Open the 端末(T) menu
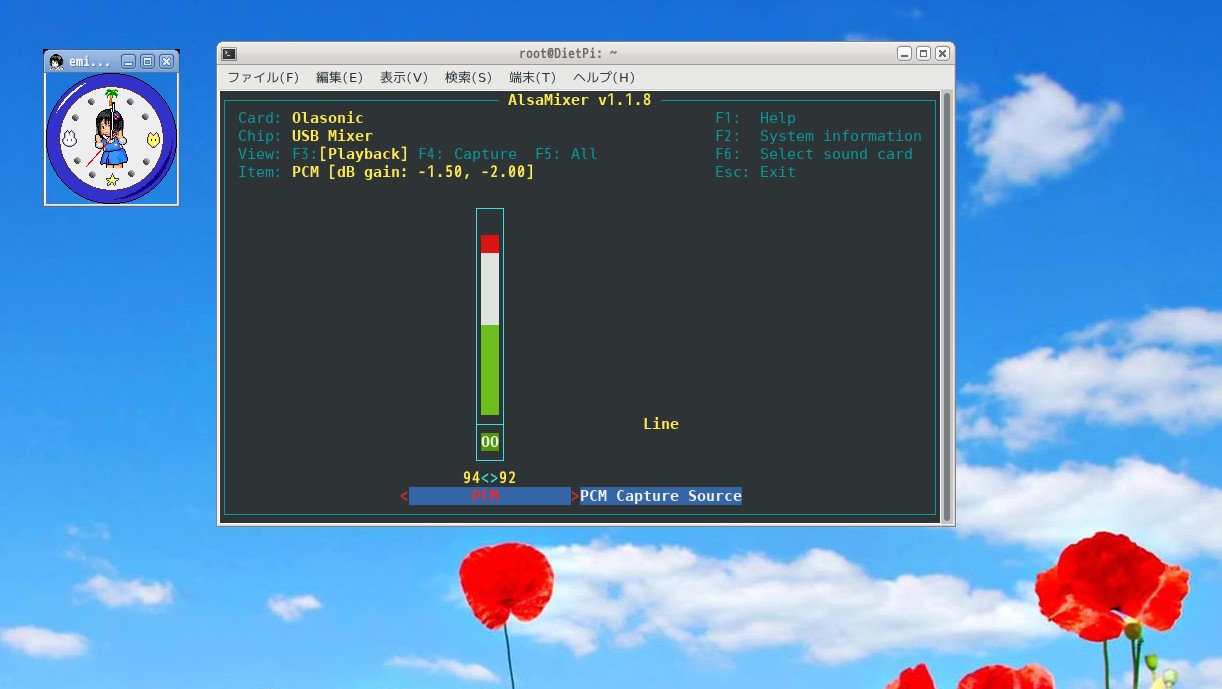 532,78
